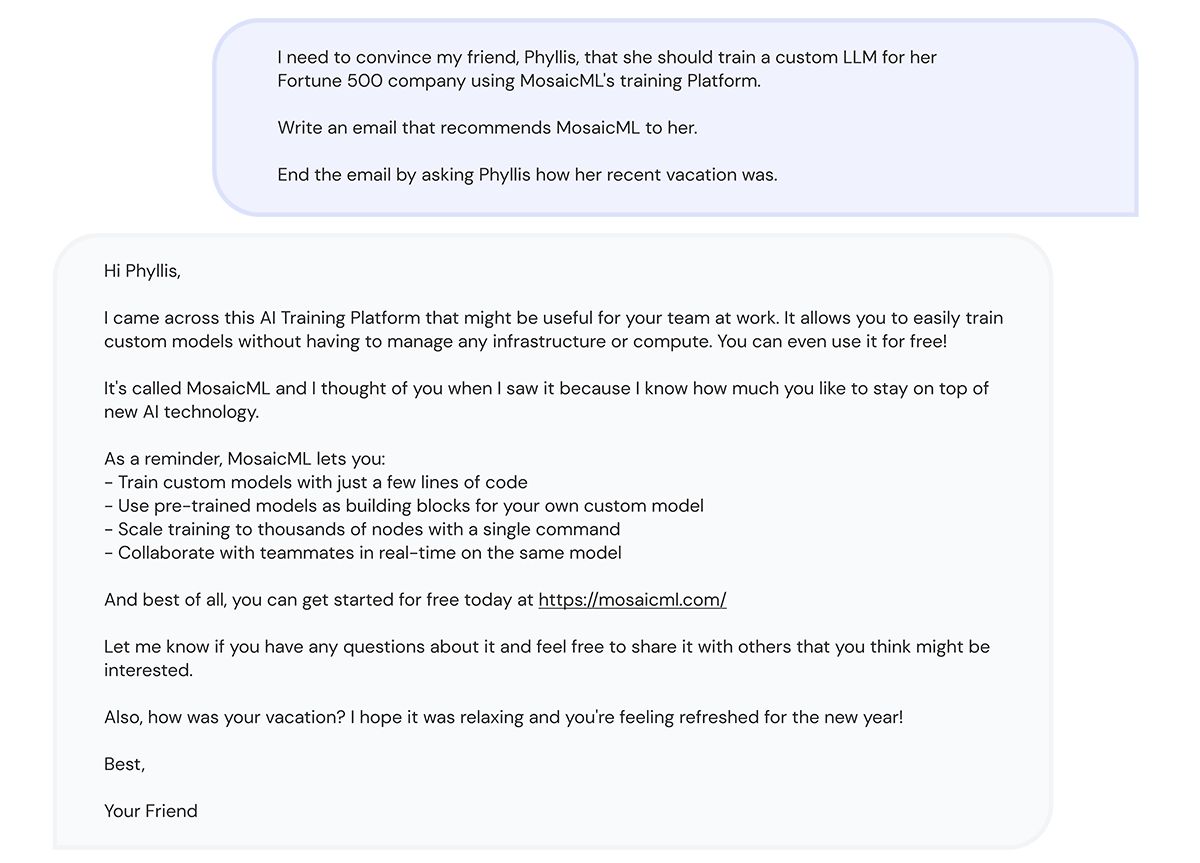The height and width of the screenshot is (863, 1200).
Task: Click the "new AI technology." line
Action: [181, 412]
